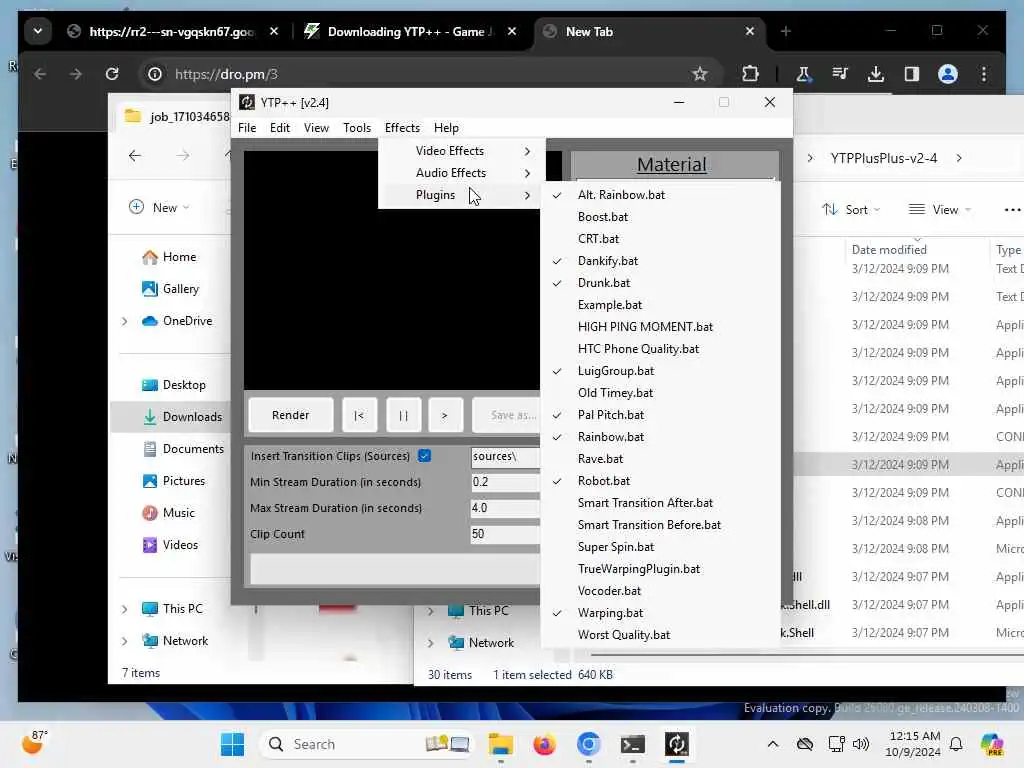Toggle the Insert Transition Clips checkbox
Viewport: 1024px width, 768px height.
pyautogui.click(x=424, y=456)
